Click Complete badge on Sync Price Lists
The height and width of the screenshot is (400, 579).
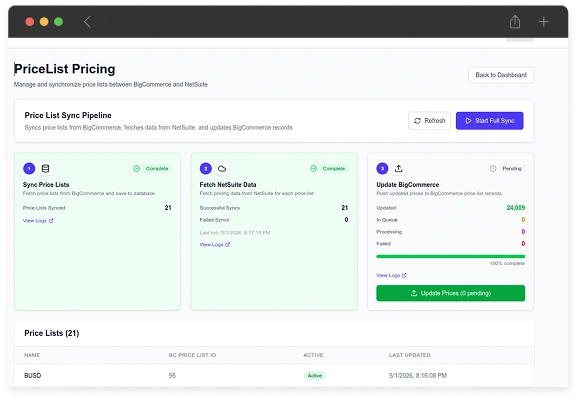coord(157,168)
